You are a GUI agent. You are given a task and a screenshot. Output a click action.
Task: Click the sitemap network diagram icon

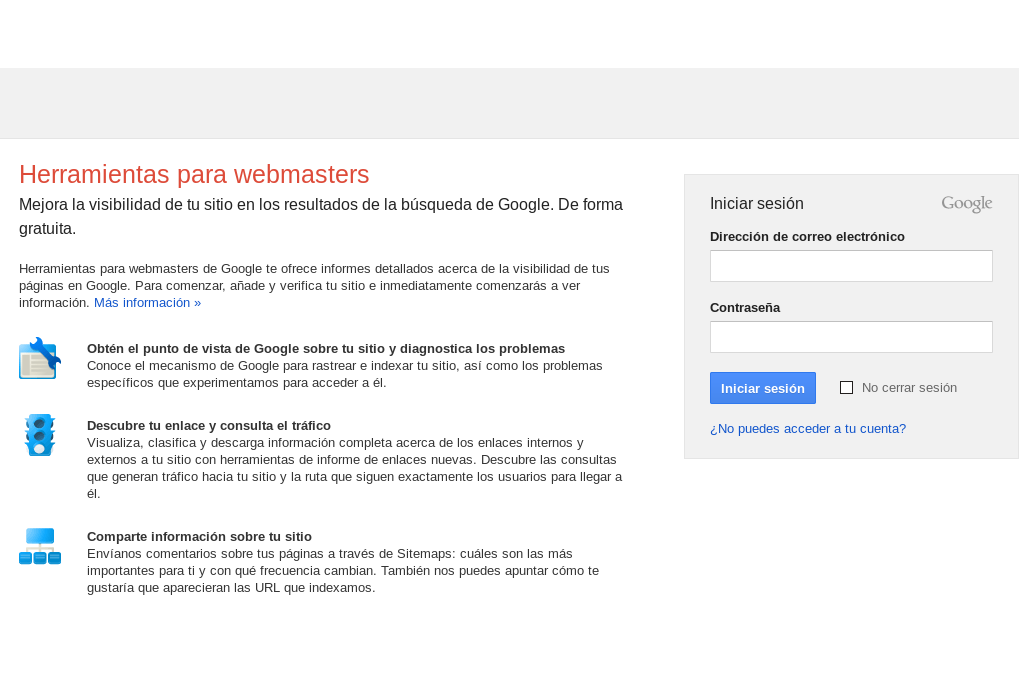point(40,546)
